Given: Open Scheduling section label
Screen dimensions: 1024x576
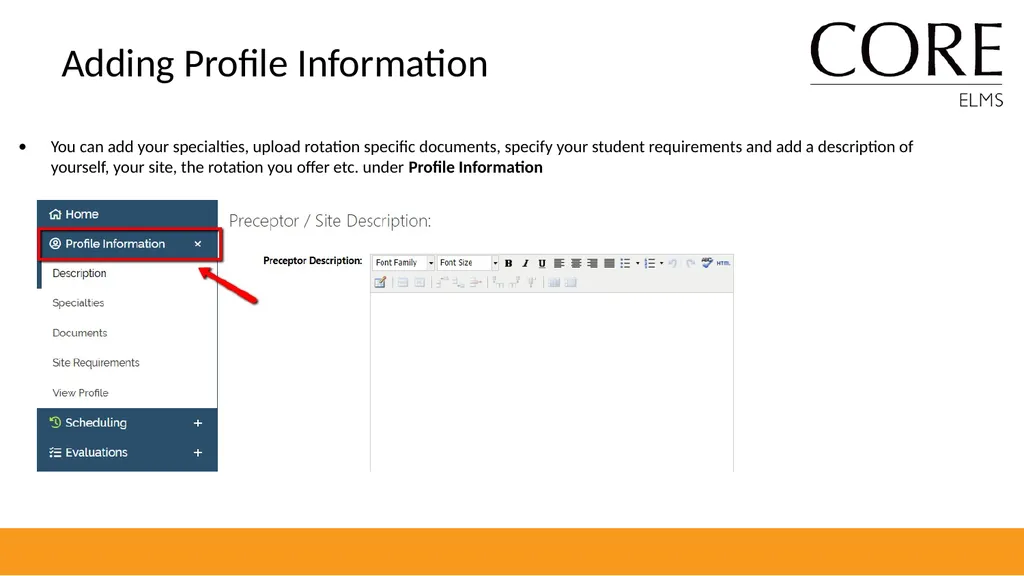Looking at the screenshot, I should tap(96, 423).
